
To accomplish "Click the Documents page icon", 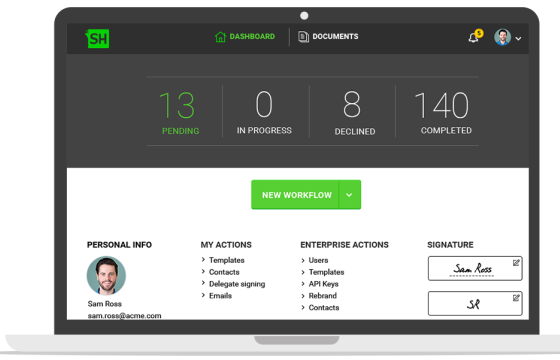I will point(303,36).
